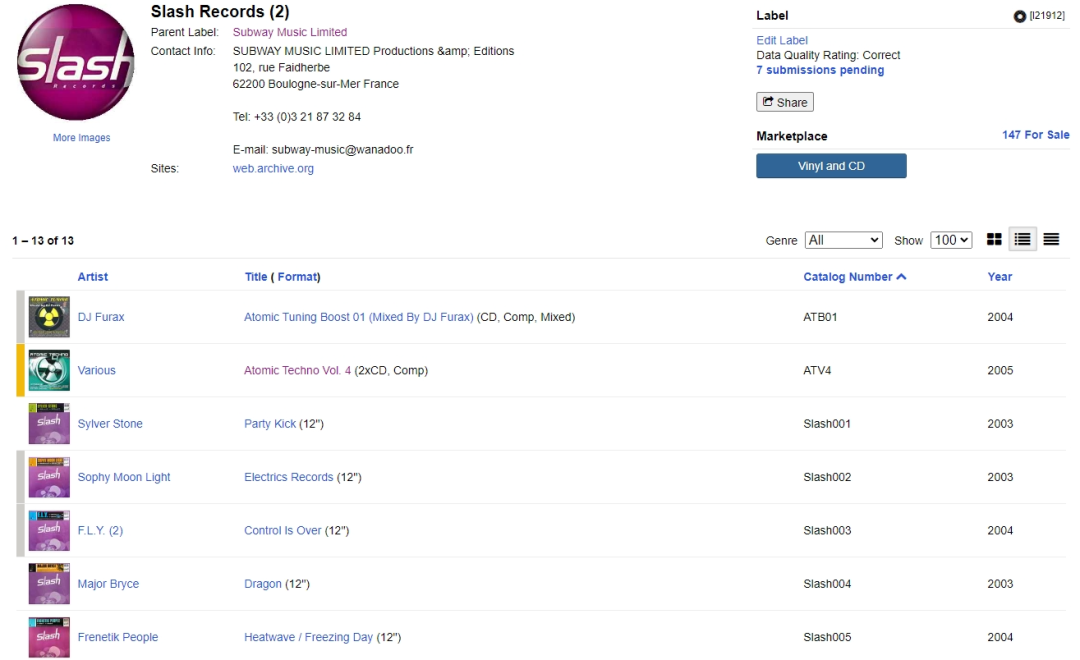Screen dimensions: 1080x660
Task: Select the detailed list view icon
Action: (1022, 239)
